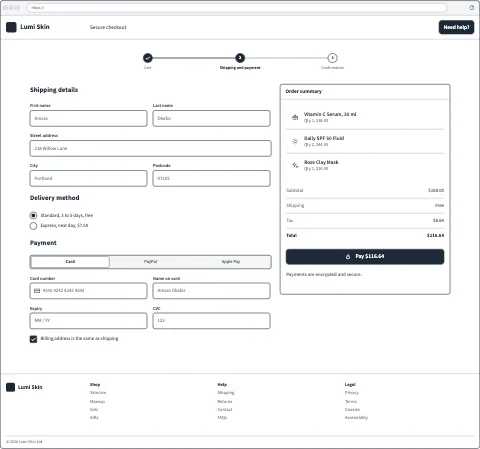
Task: Click the Lumi Skin logo in header
Action: [28, 27]
